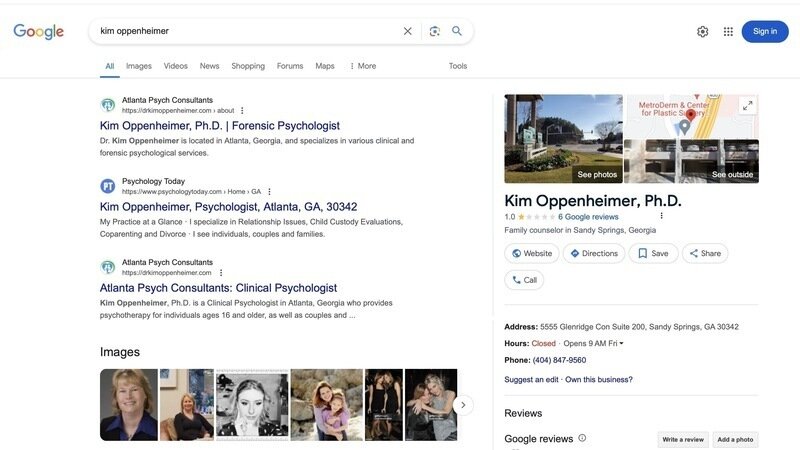Click the magnifying glass search icon
Viewport: 800px width, 450px height.
click(x=457, y=31)
